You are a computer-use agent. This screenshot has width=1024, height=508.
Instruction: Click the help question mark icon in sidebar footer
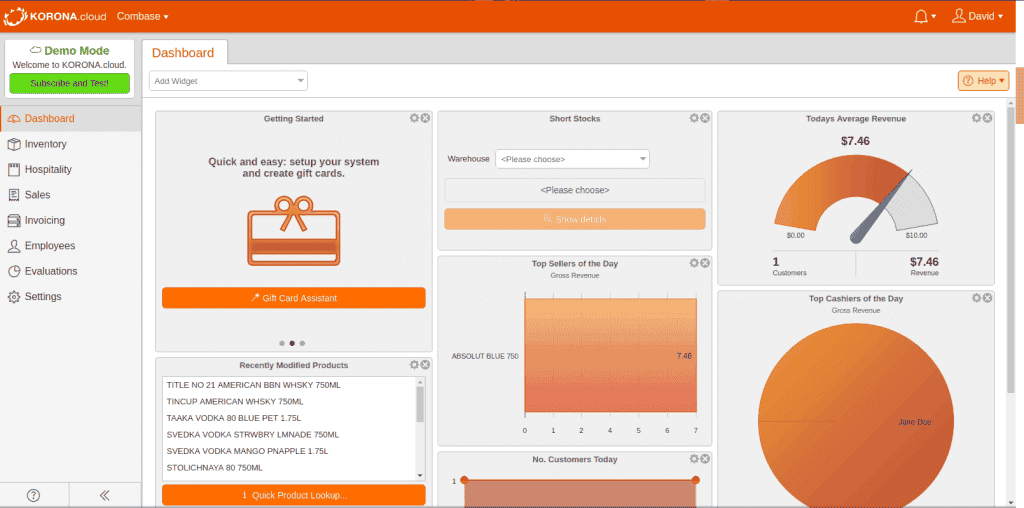(x=33, y=495)
